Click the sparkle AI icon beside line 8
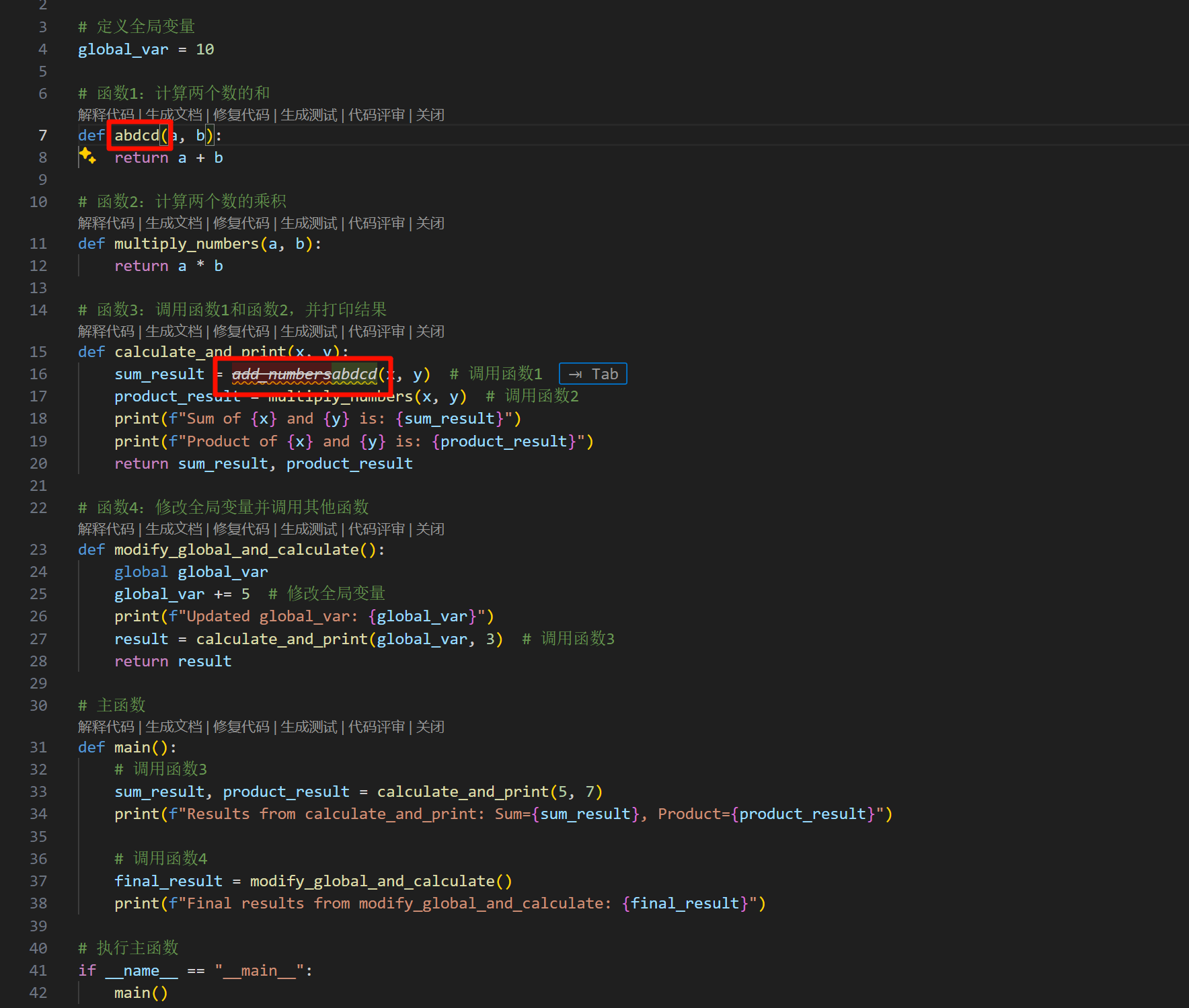 (x=87, y=156)
